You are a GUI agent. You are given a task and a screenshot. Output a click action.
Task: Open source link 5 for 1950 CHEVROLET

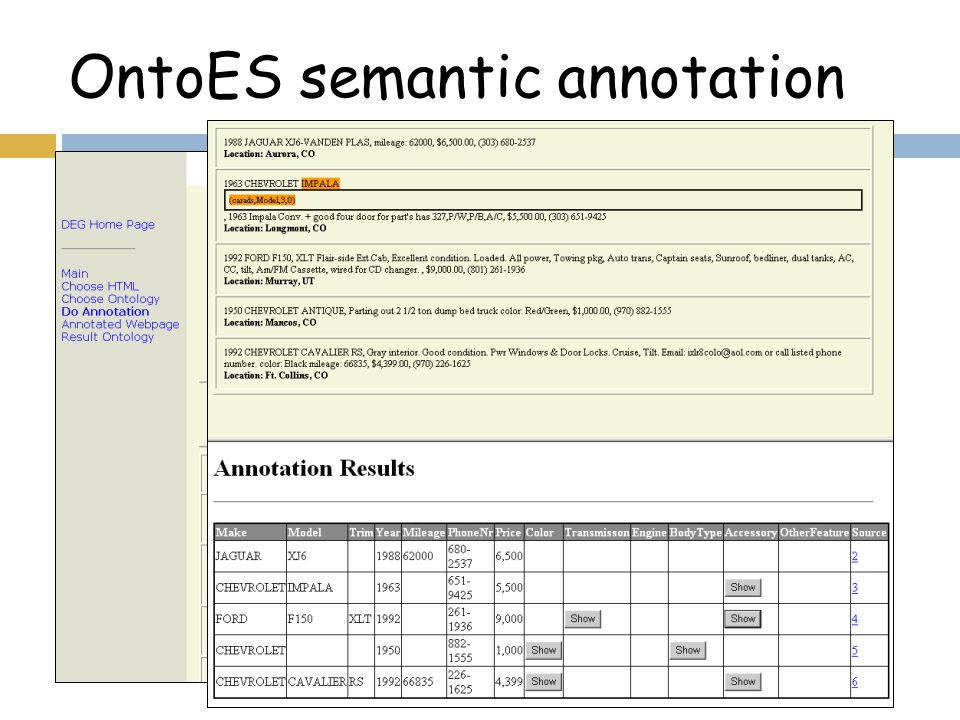[855, 650]
